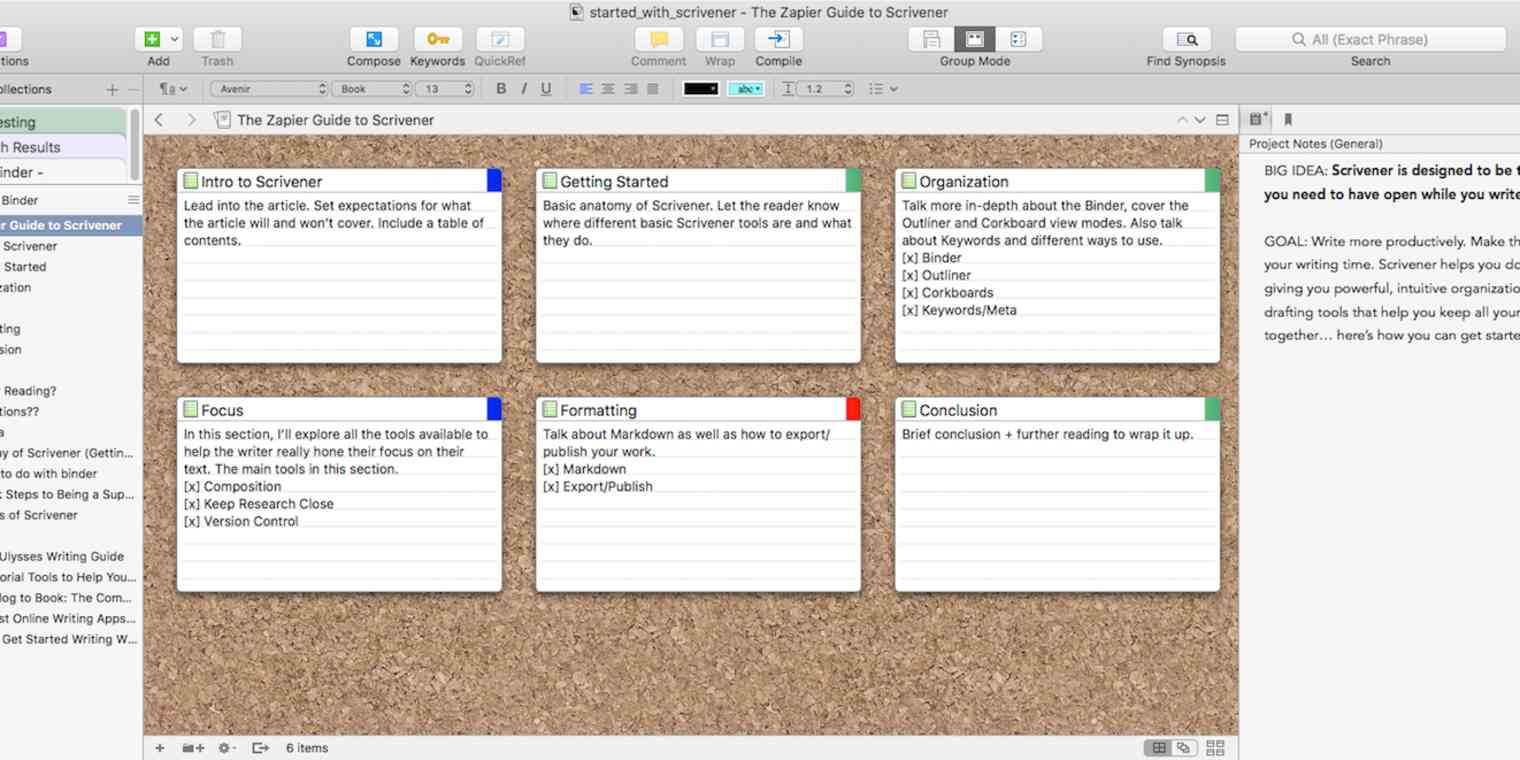The height and width of the screenshot is (760, 1520).
Task: Move the Trash toolbar icon
Action: (217, 40)
